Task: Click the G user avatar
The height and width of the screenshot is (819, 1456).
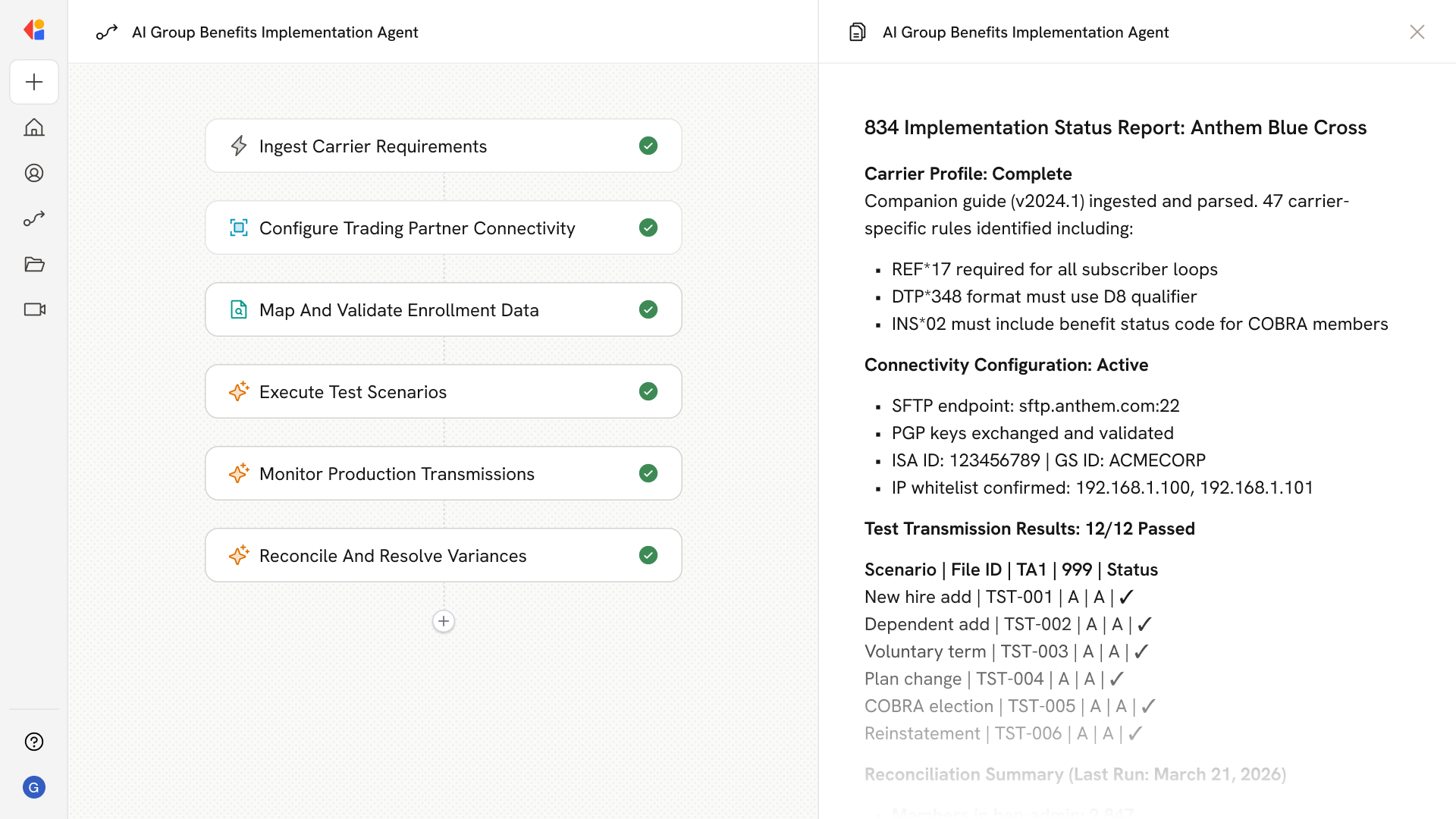Action: click(34, 787)
